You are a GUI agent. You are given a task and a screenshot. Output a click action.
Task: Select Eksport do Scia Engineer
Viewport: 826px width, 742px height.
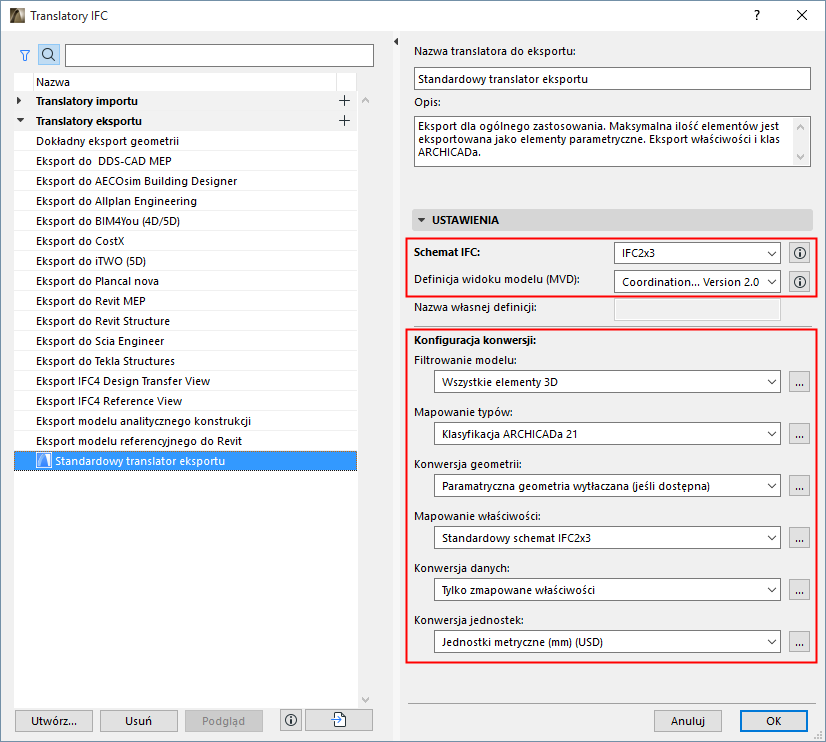point(185,341)
